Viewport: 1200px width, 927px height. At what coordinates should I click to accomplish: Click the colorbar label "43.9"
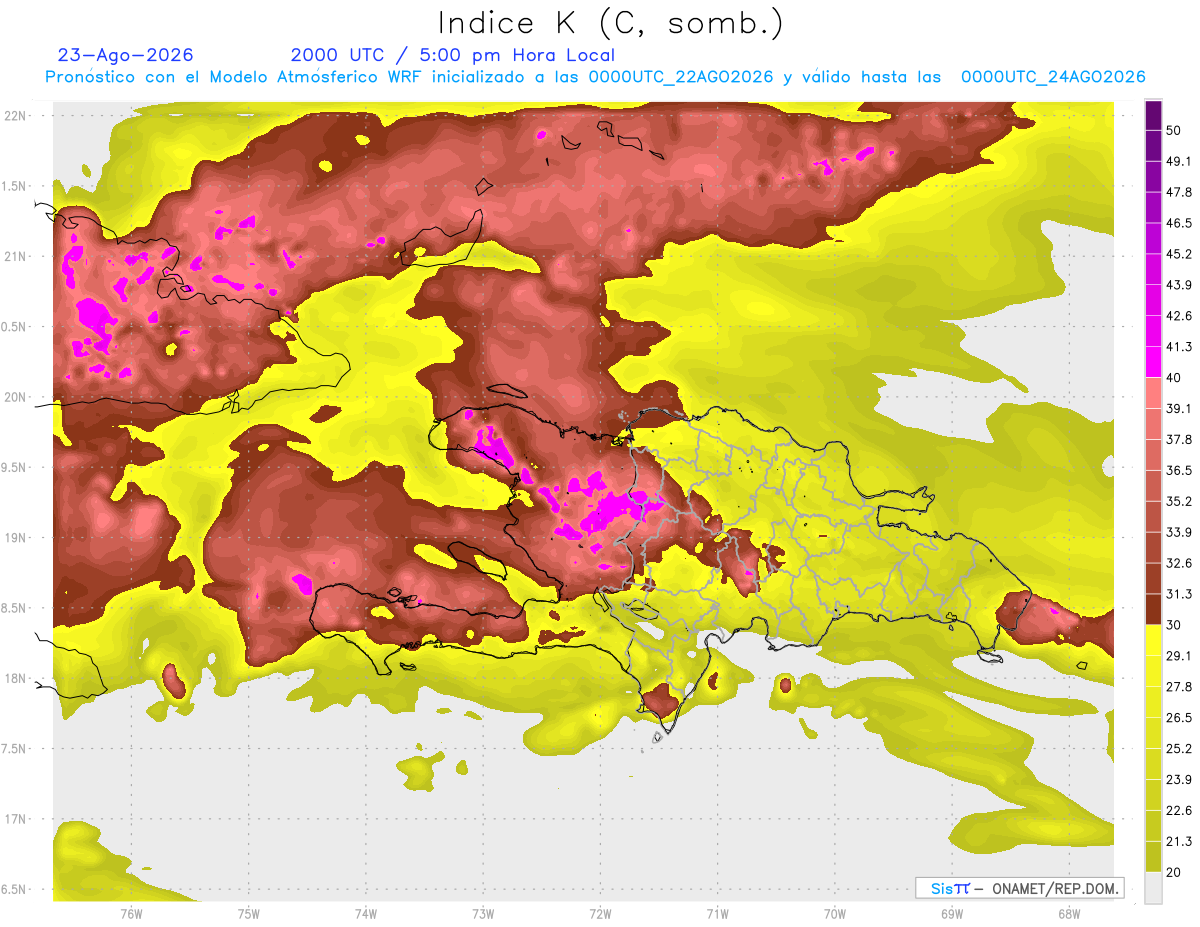click(x=1180, y=285)
